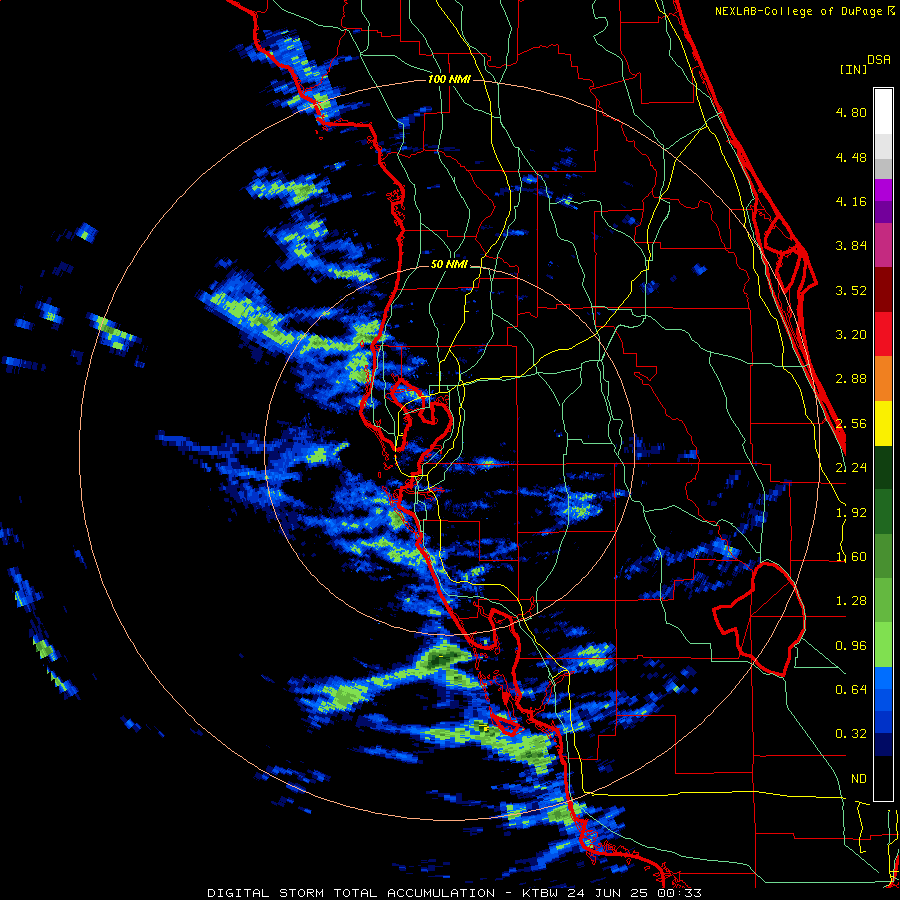This screenshot has height=900, width=900.
Task: Select the darkest green 2.24 legend band
Action: (883, 467)
